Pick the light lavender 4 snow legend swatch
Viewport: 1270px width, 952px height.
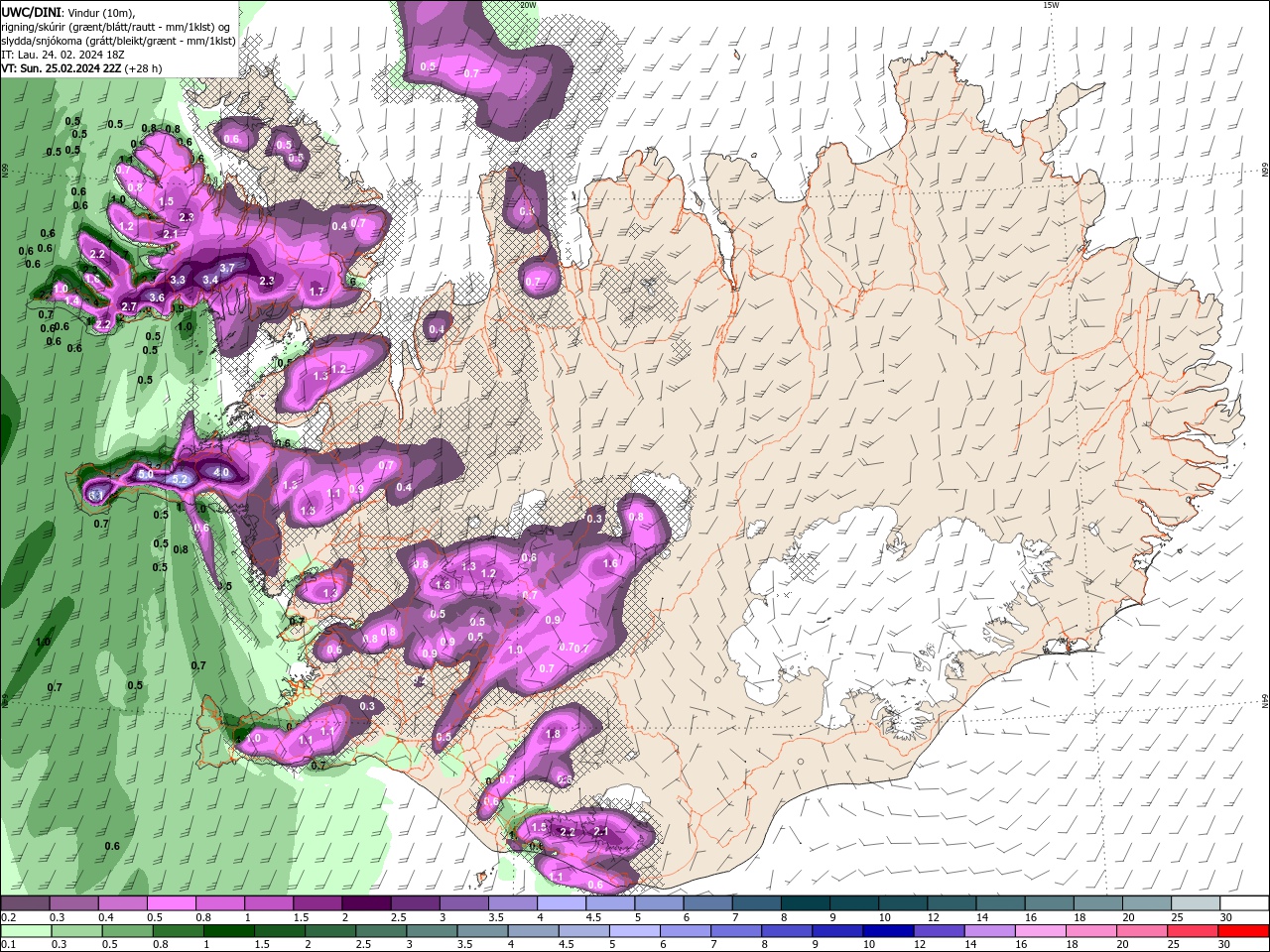(x=561, y=903)
